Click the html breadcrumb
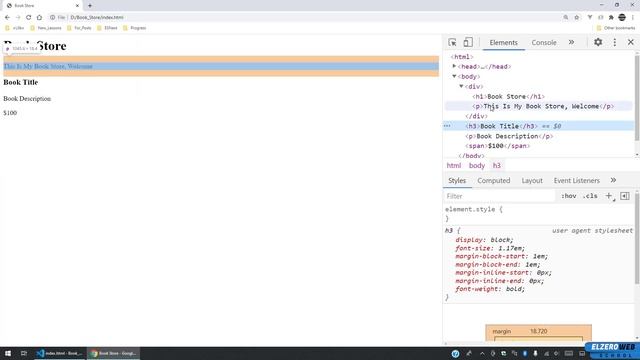The image size is (640, 360). click(453, 165)
